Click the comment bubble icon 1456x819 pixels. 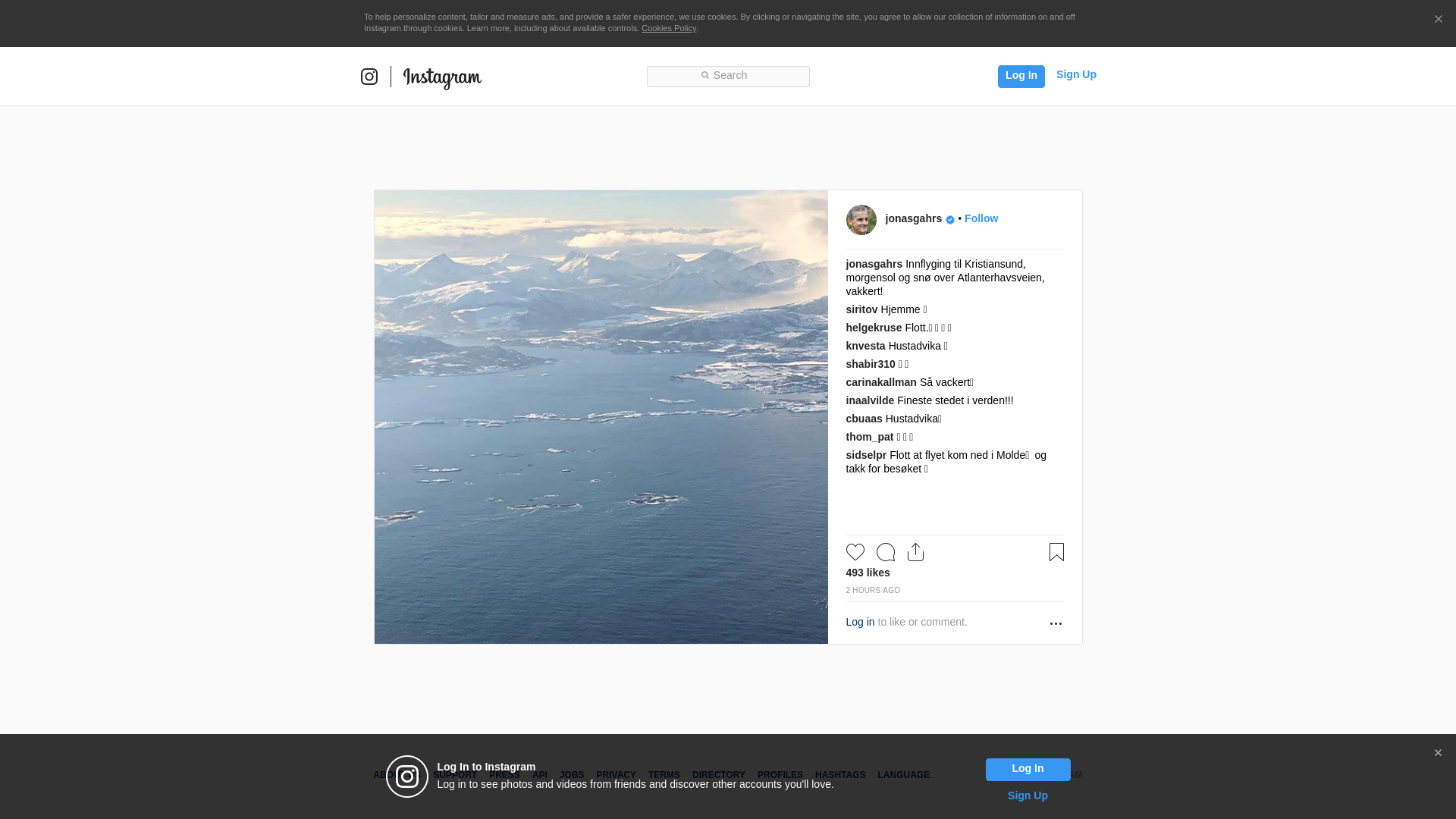885,552
